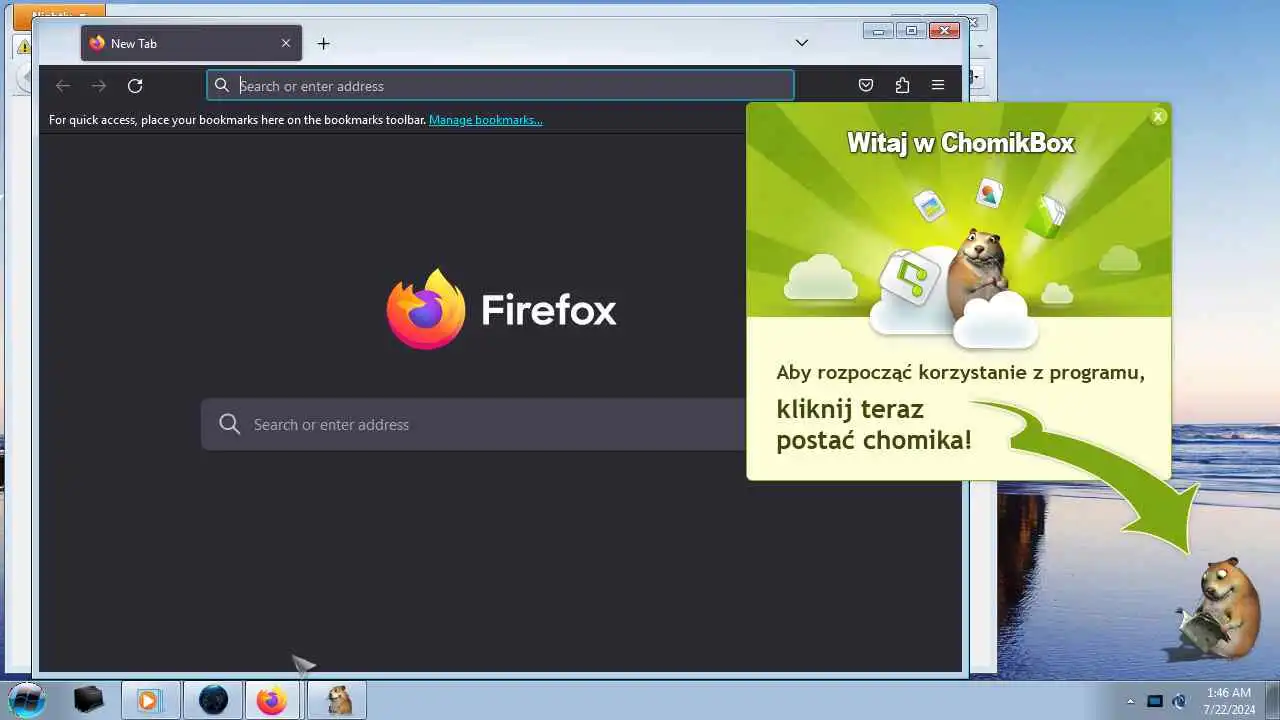
Task: Click the magnifier icon in center search box
Action: pyautogui.click(x=230, y=424)
